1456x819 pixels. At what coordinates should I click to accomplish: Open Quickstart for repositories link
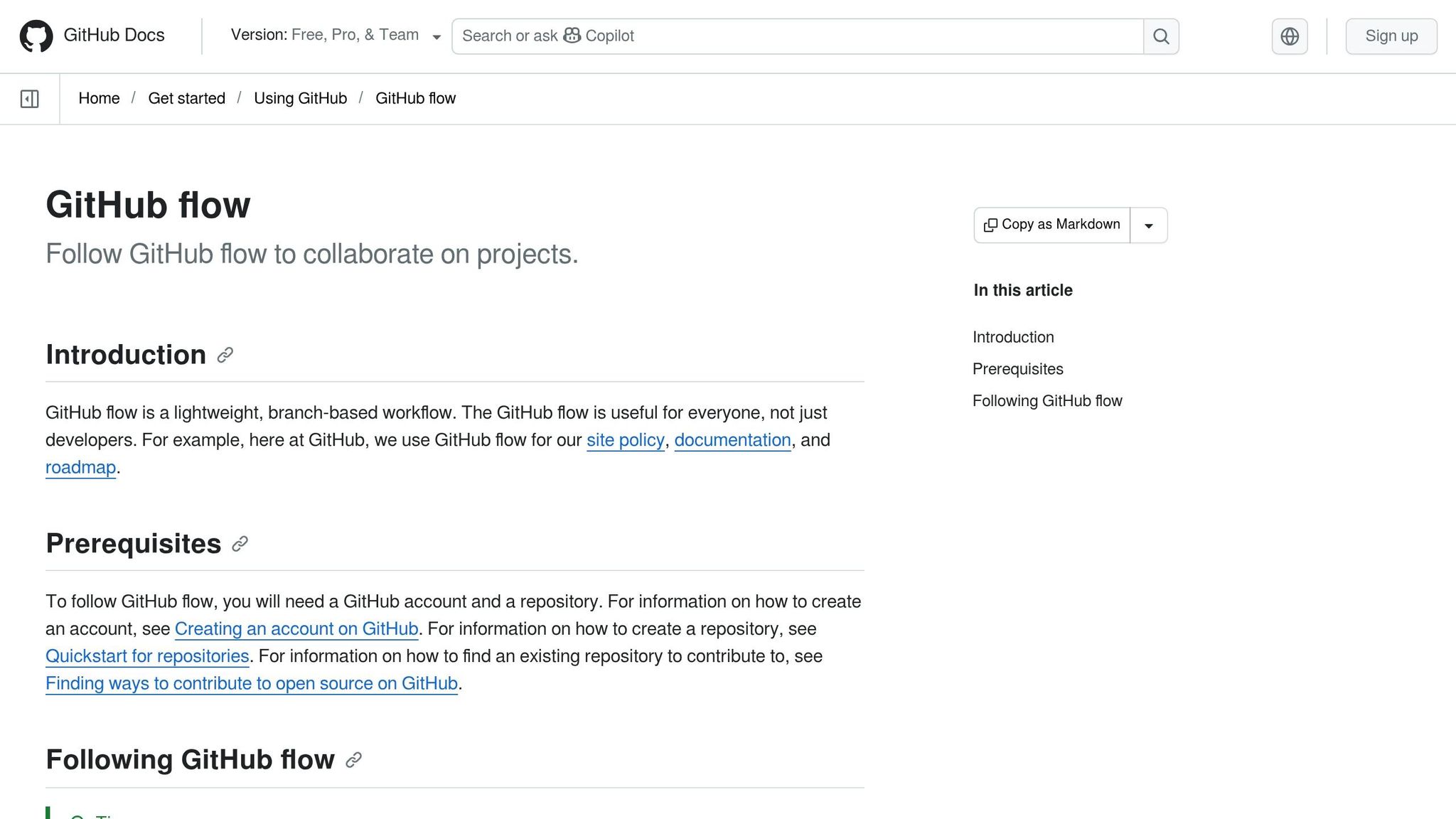147,656
